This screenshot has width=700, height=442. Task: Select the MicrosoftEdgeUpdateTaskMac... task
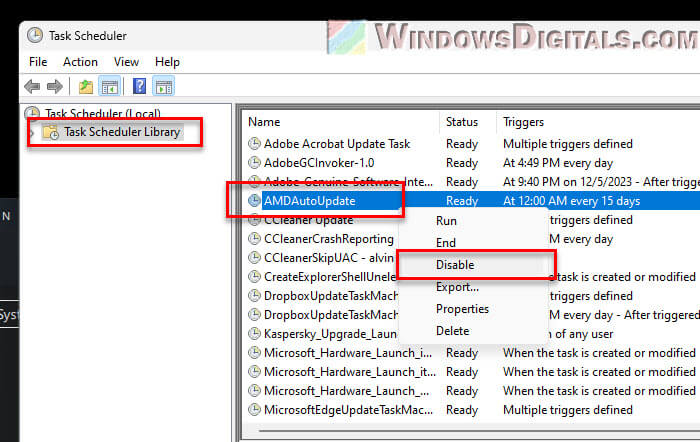[348, 410]
